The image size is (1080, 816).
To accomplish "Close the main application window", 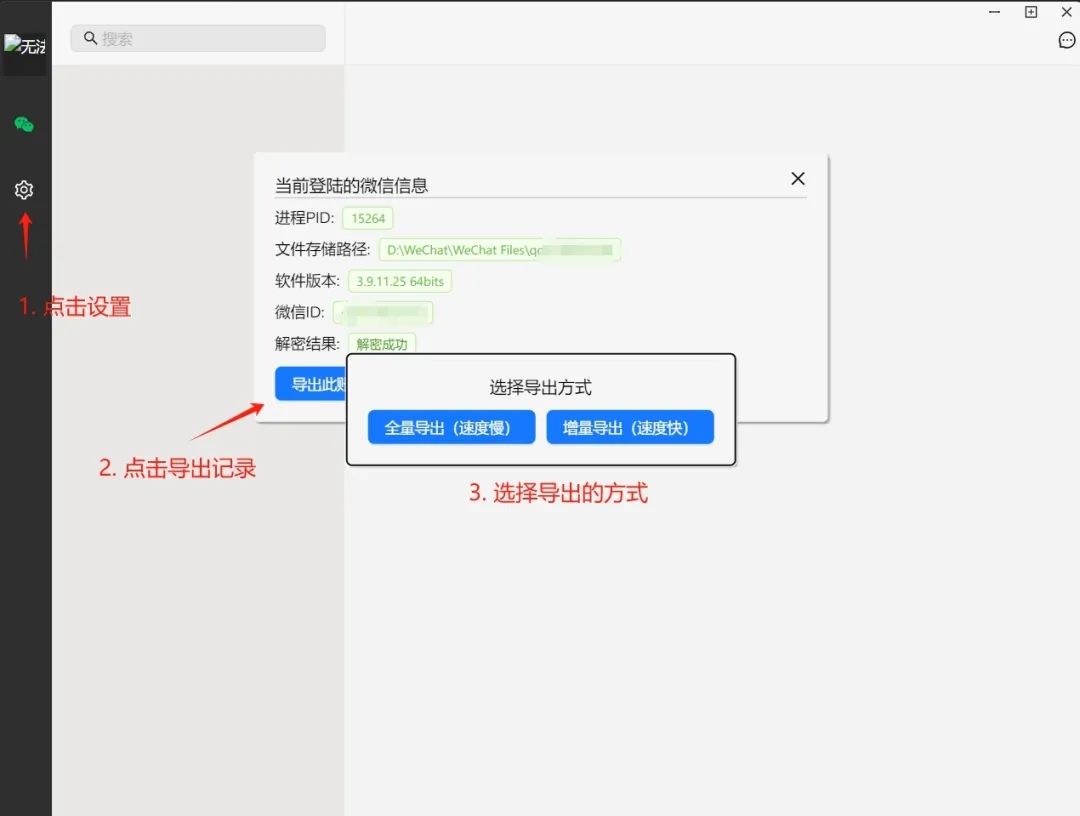I will pos(1065,12).
